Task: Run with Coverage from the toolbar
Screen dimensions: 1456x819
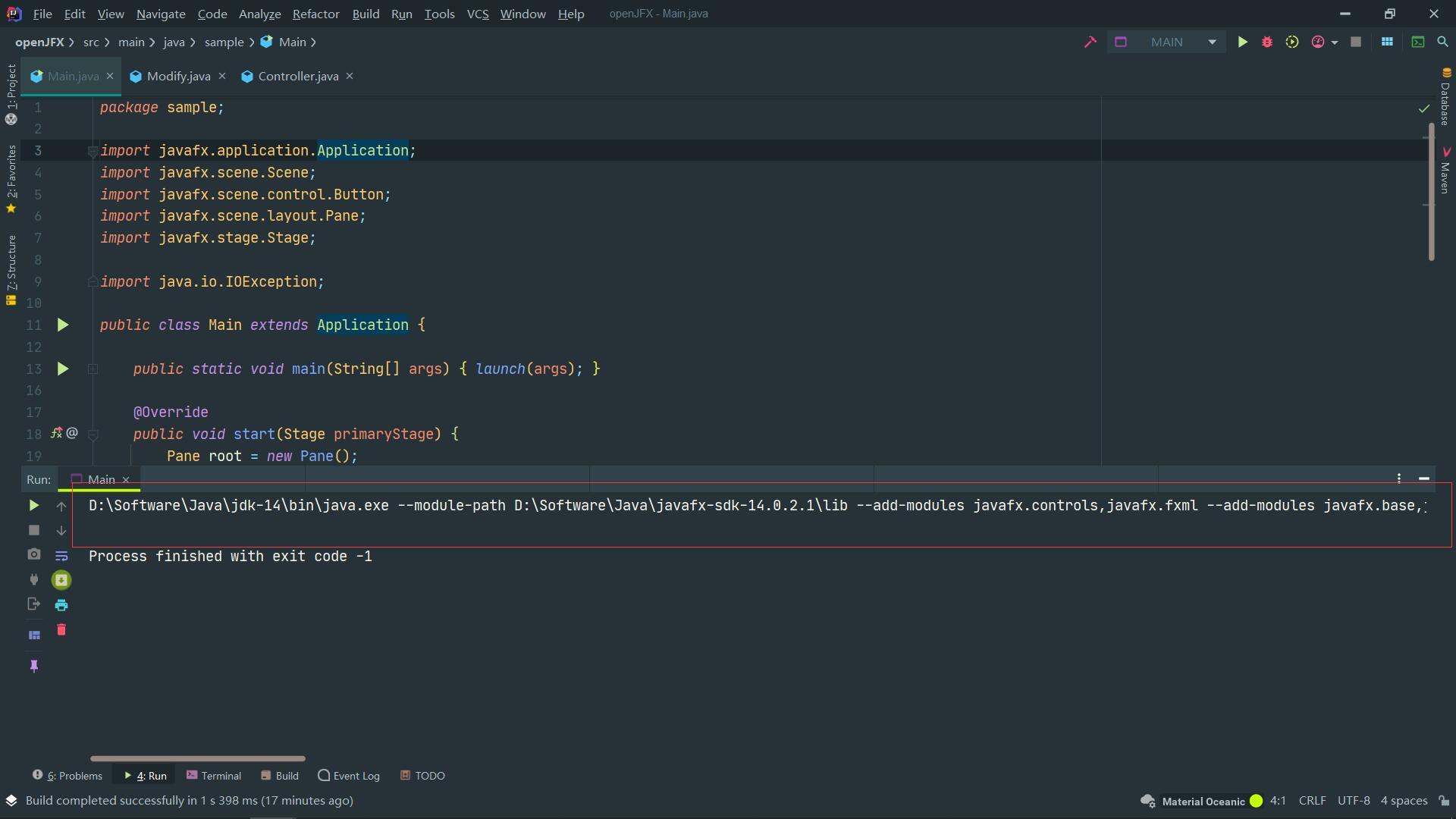Action: pos(1292,42)
